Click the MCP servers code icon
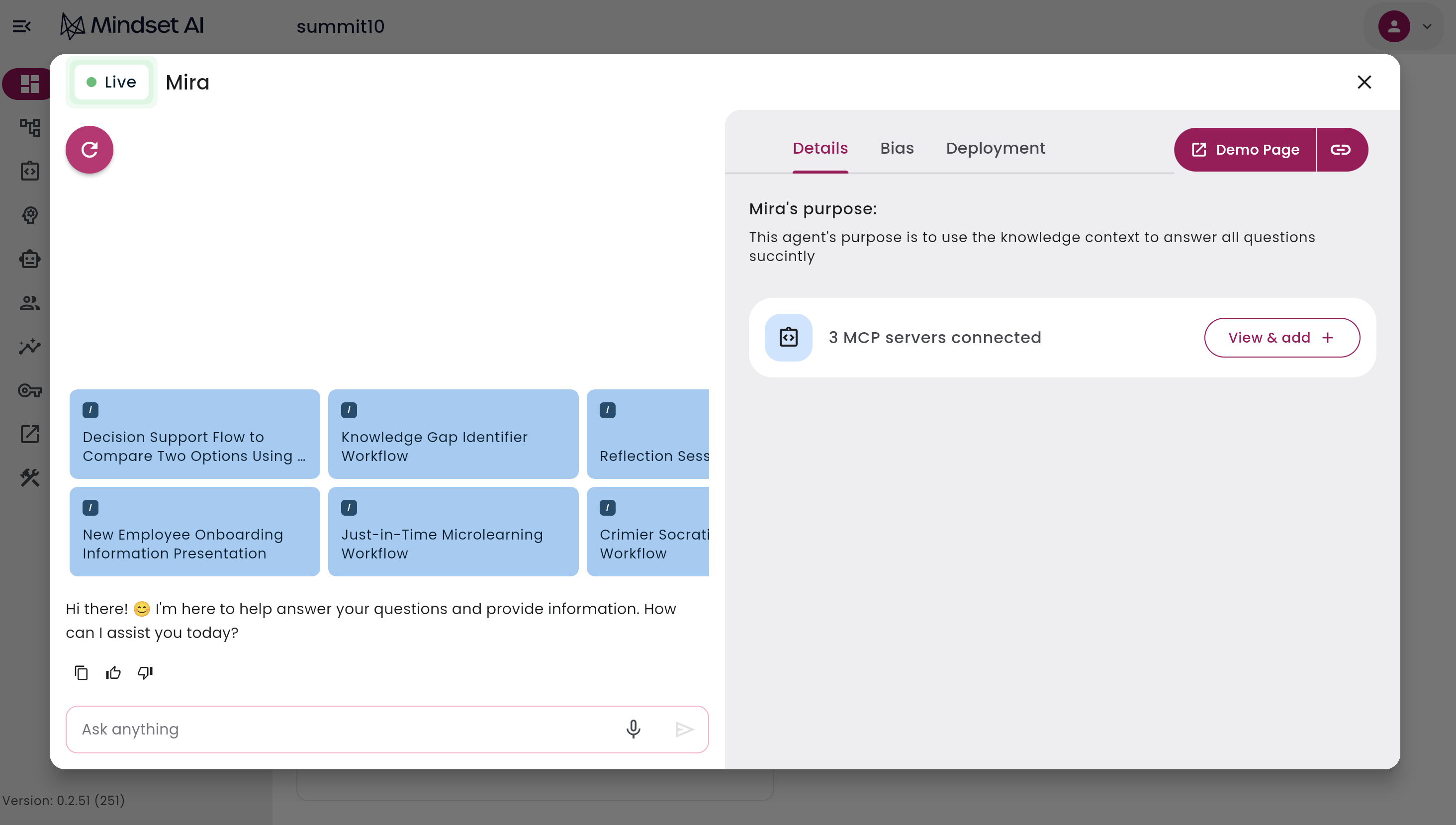The height and width of the screenshot is (825, 1456). point(789,338)
